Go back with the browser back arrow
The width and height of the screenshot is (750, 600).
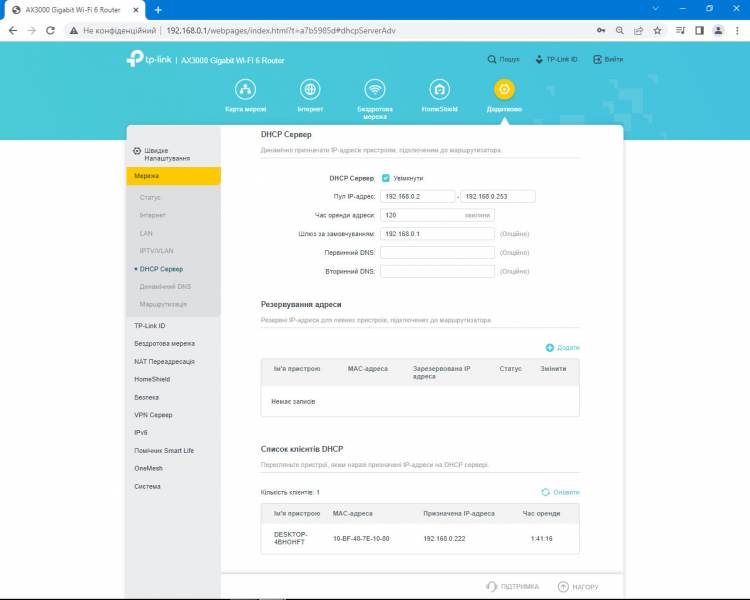coord(13,31)
